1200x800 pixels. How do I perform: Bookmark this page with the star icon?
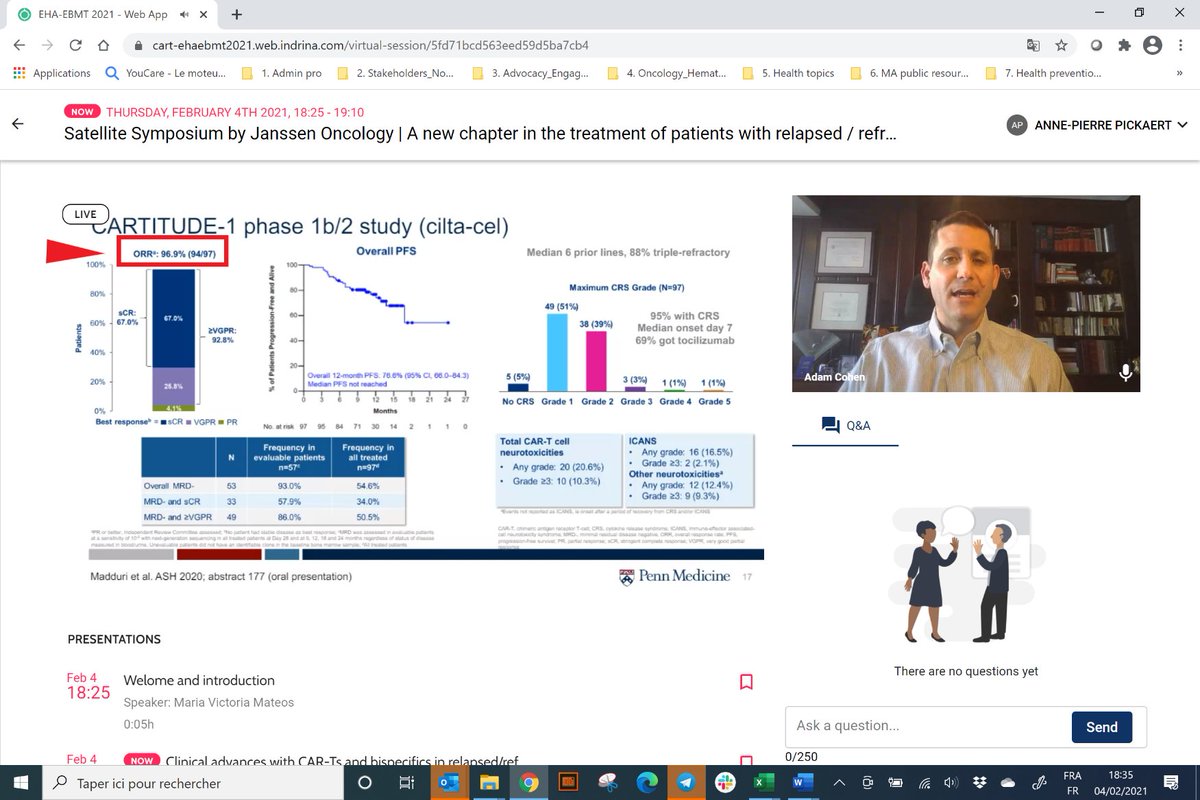pos(1061,46)
